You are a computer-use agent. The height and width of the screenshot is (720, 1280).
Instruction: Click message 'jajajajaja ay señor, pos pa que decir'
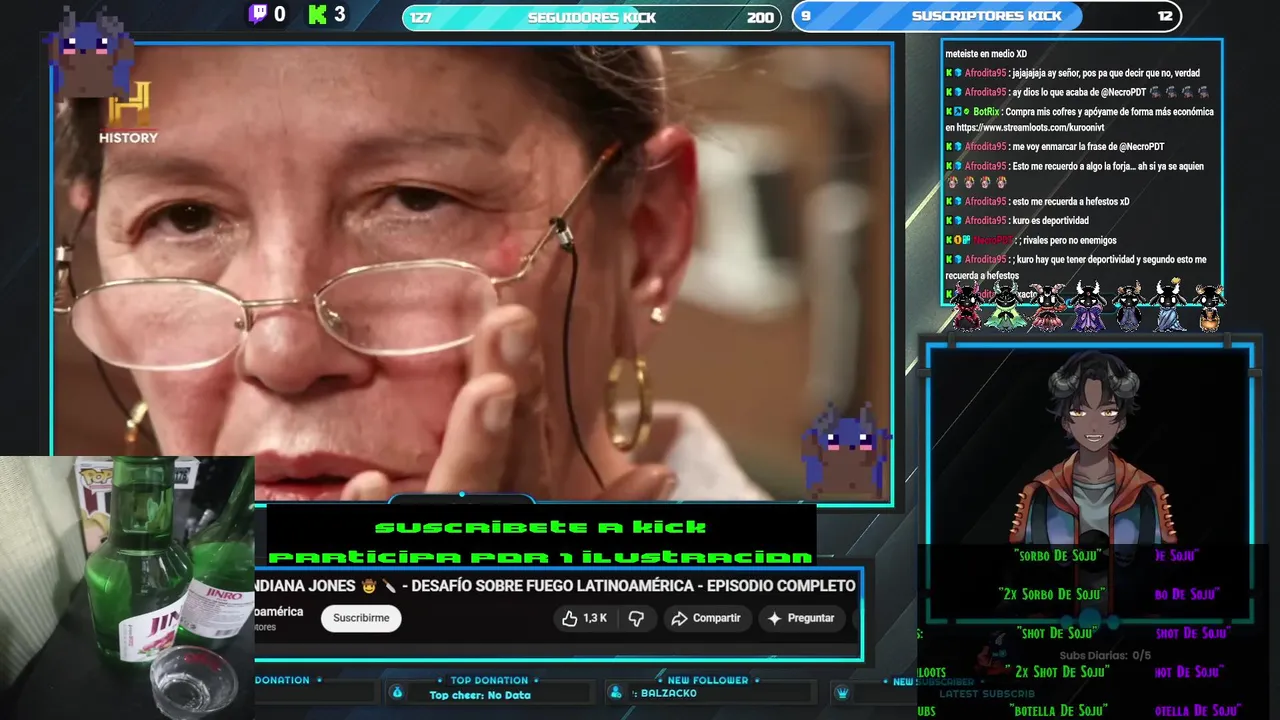pyautogui.click(x=1106, y=73)
